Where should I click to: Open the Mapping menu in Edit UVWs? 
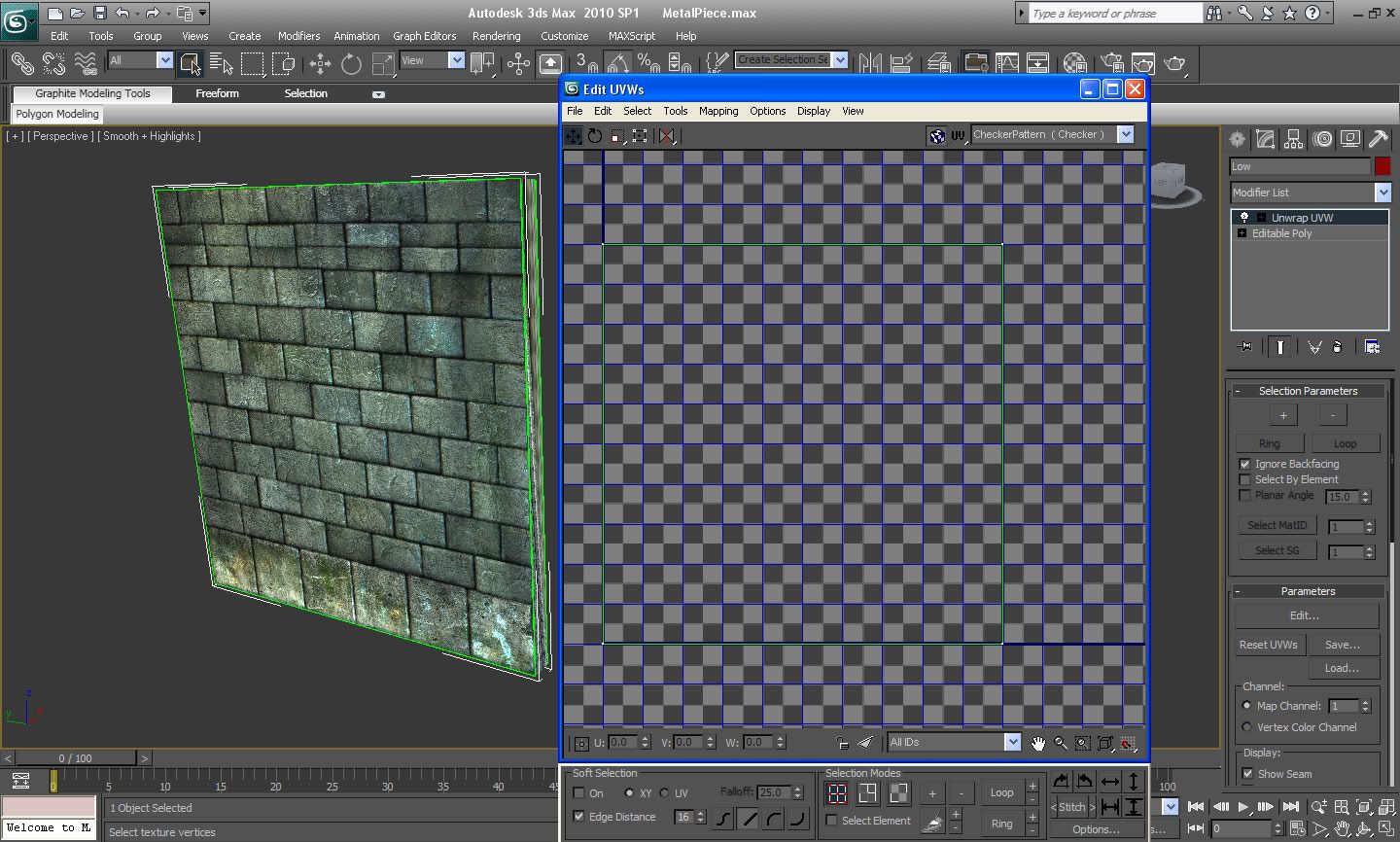tap(718, 111)
